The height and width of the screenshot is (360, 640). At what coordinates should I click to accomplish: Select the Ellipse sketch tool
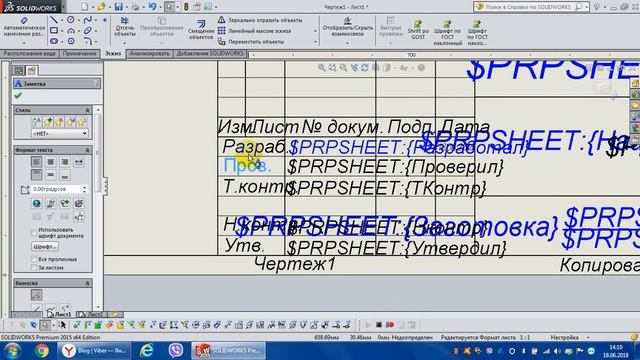click(87, 30)
